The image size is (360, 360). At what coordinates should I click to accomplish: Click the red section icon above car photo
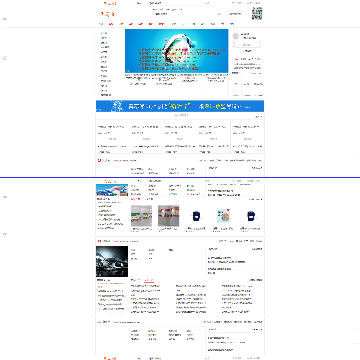tap(99, 241)
